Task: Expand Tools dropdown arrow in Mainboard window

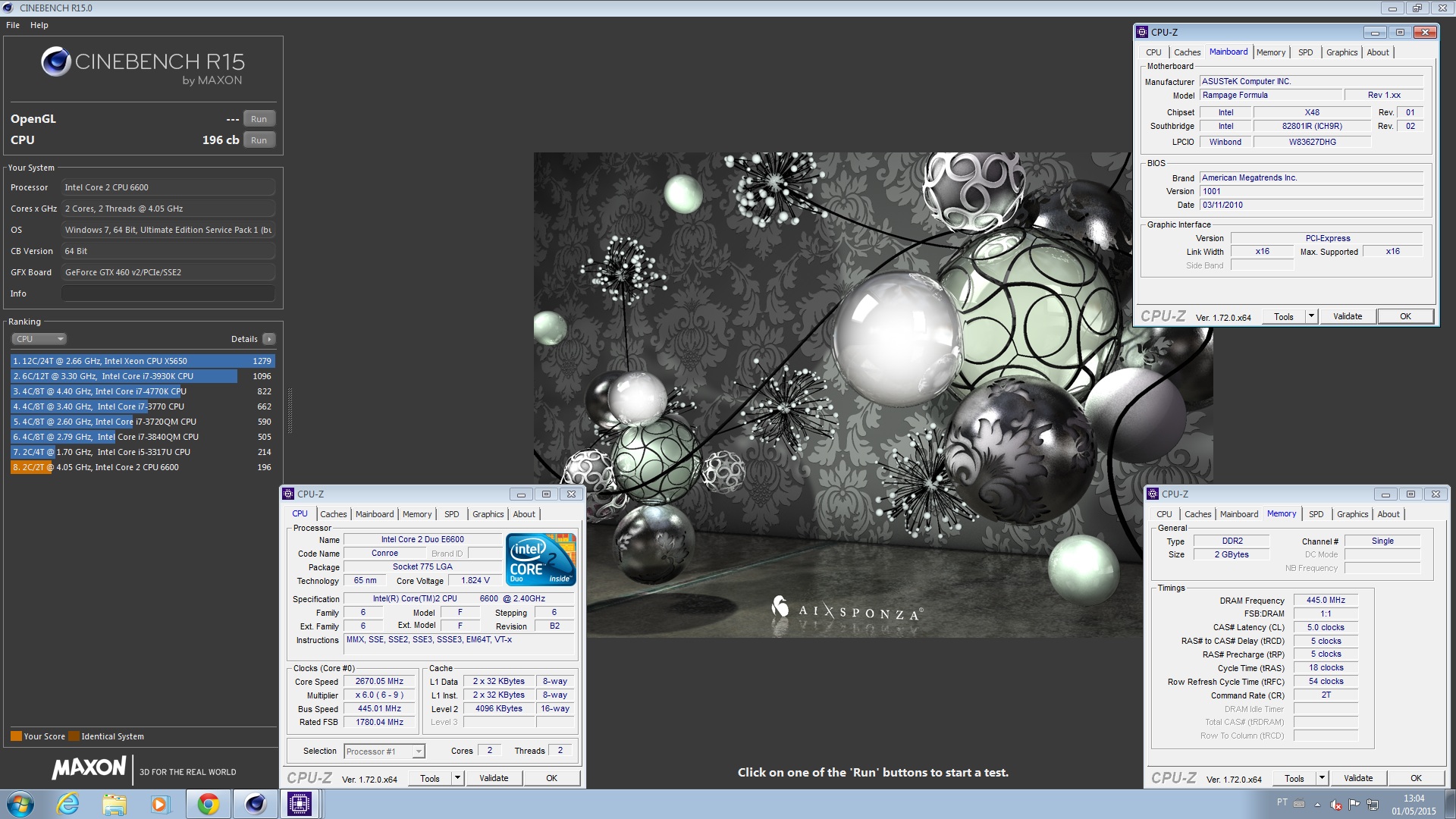Action: [1311, 316]
